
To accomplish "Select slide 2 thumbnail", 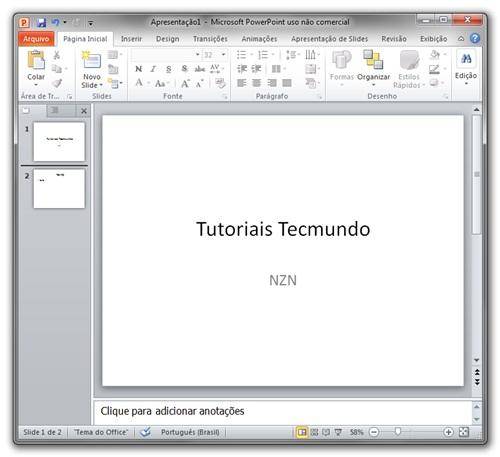I will pos(59,189).
